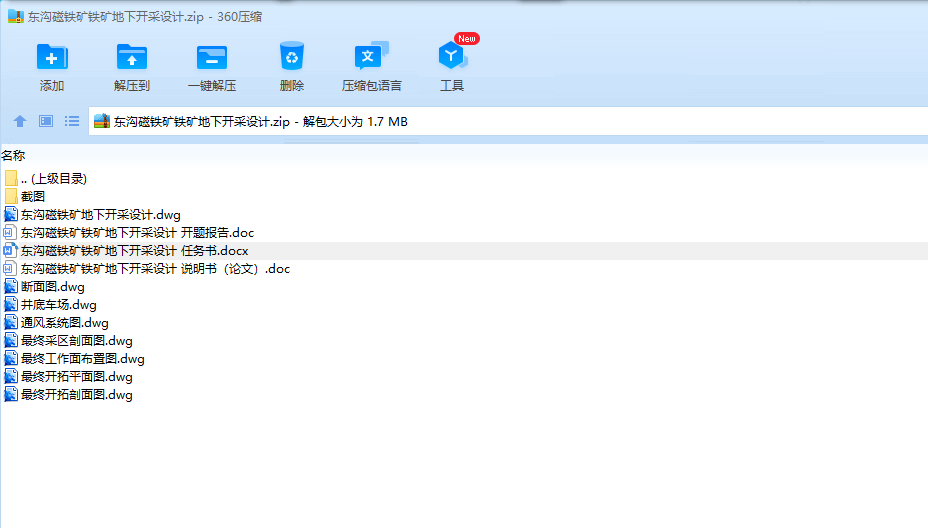The height and width of the screenshot is (528, 928).
Task: Click the folder icon beside 截图
Action: click(x=11, y=197)
